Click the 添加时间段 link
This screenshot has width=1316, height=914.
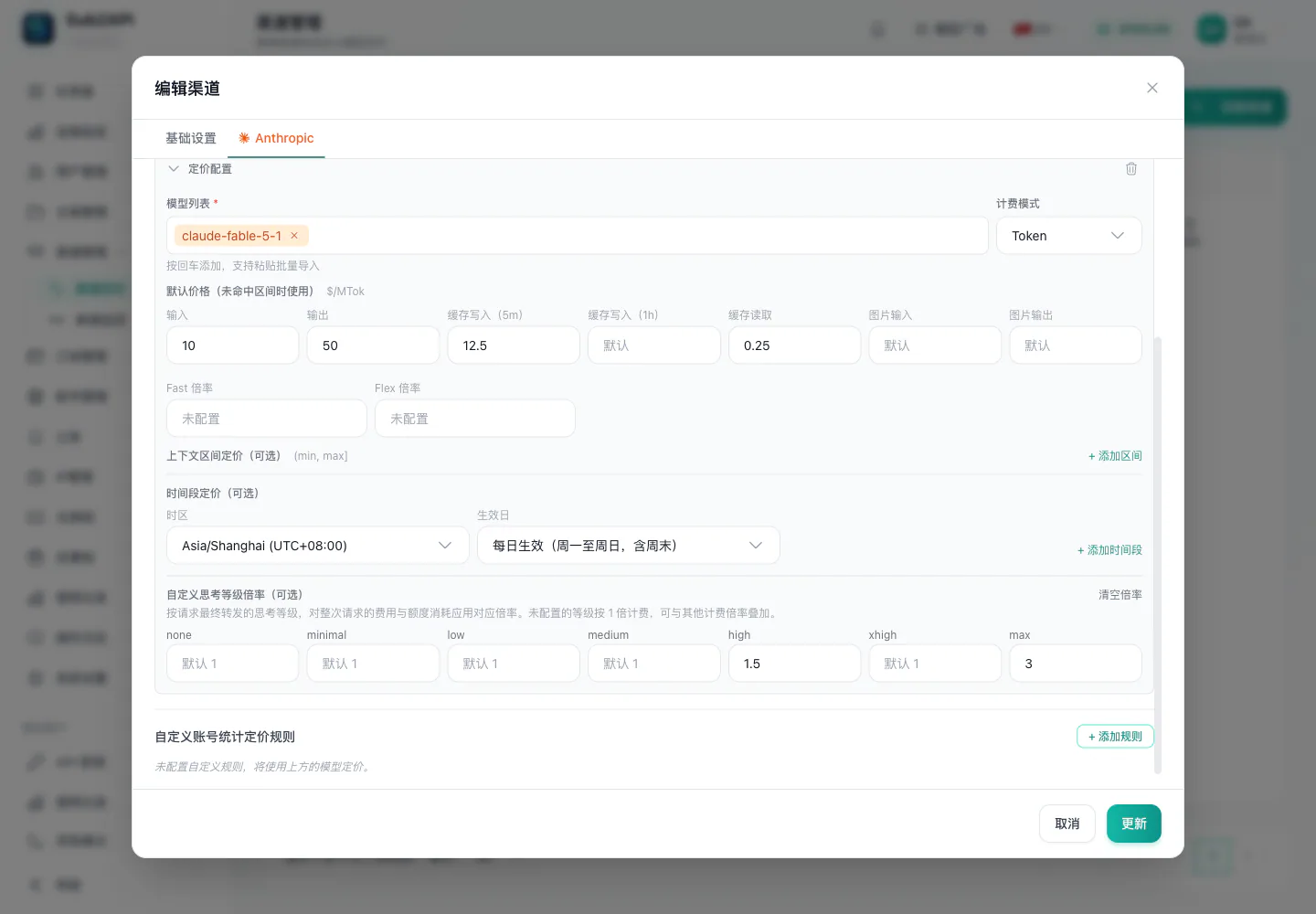pyautogui.click(x=1109, y=550)
